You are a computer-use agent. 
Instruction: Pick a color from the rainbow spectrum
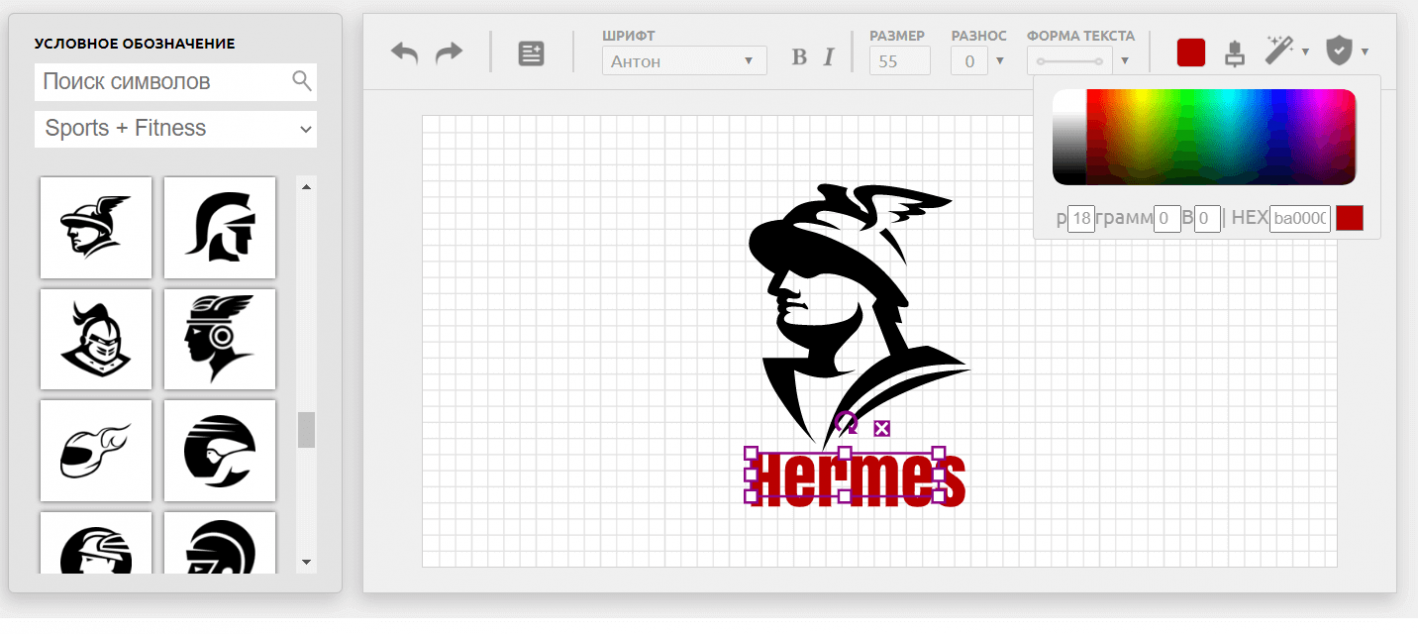(x=1220, y=136)
